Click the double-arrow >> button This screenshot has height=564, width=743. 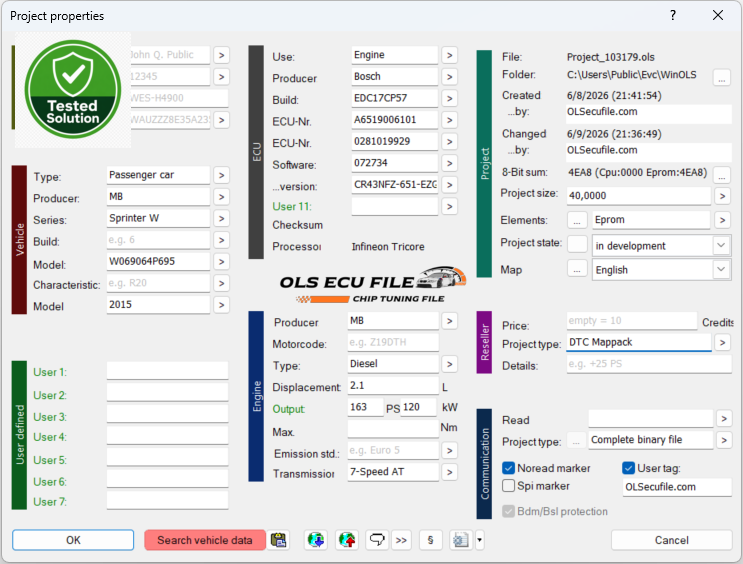(401, 540)
